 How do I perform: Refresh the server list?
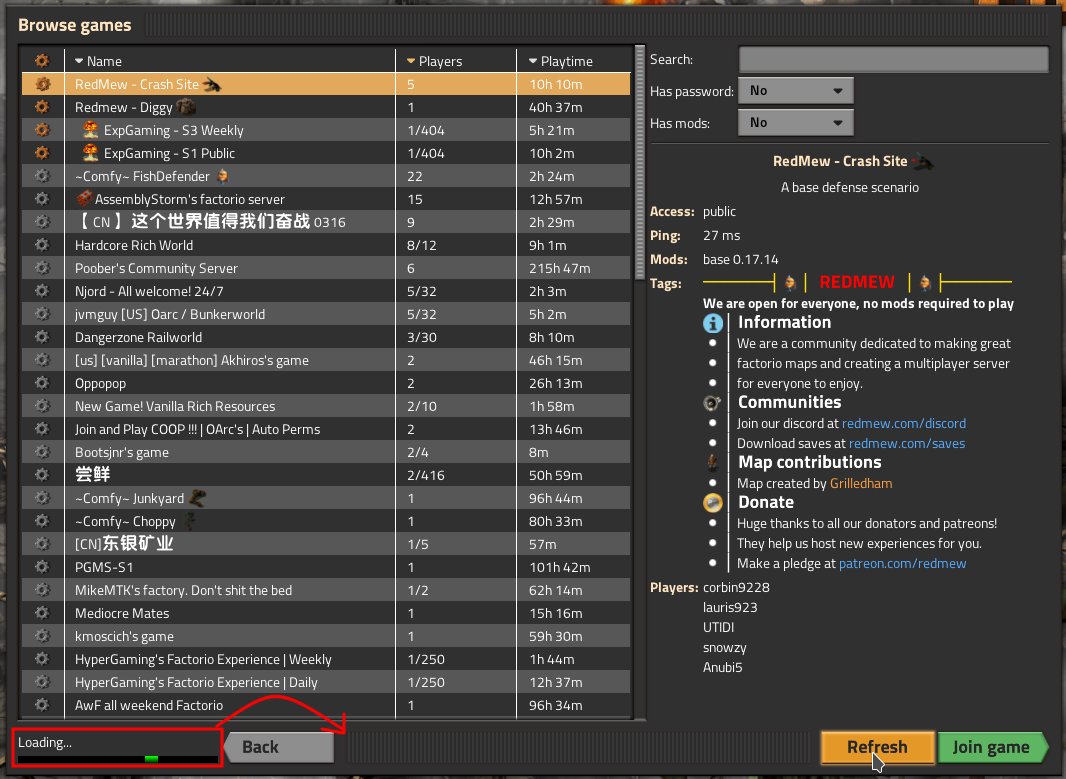click(877, 747)
